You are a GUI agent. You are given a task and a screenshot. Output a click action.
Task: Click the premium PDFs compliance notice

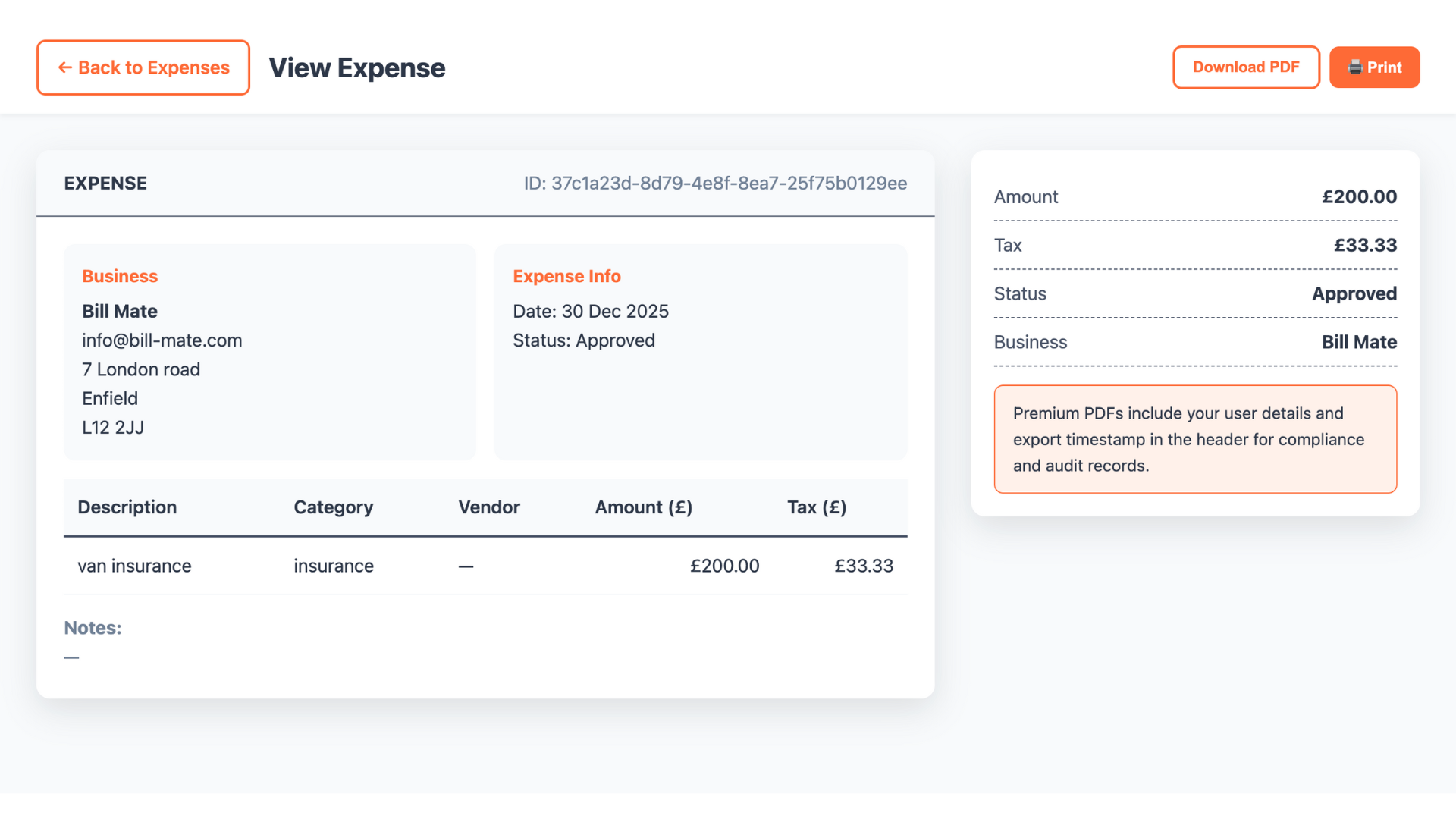(1195, 439)
